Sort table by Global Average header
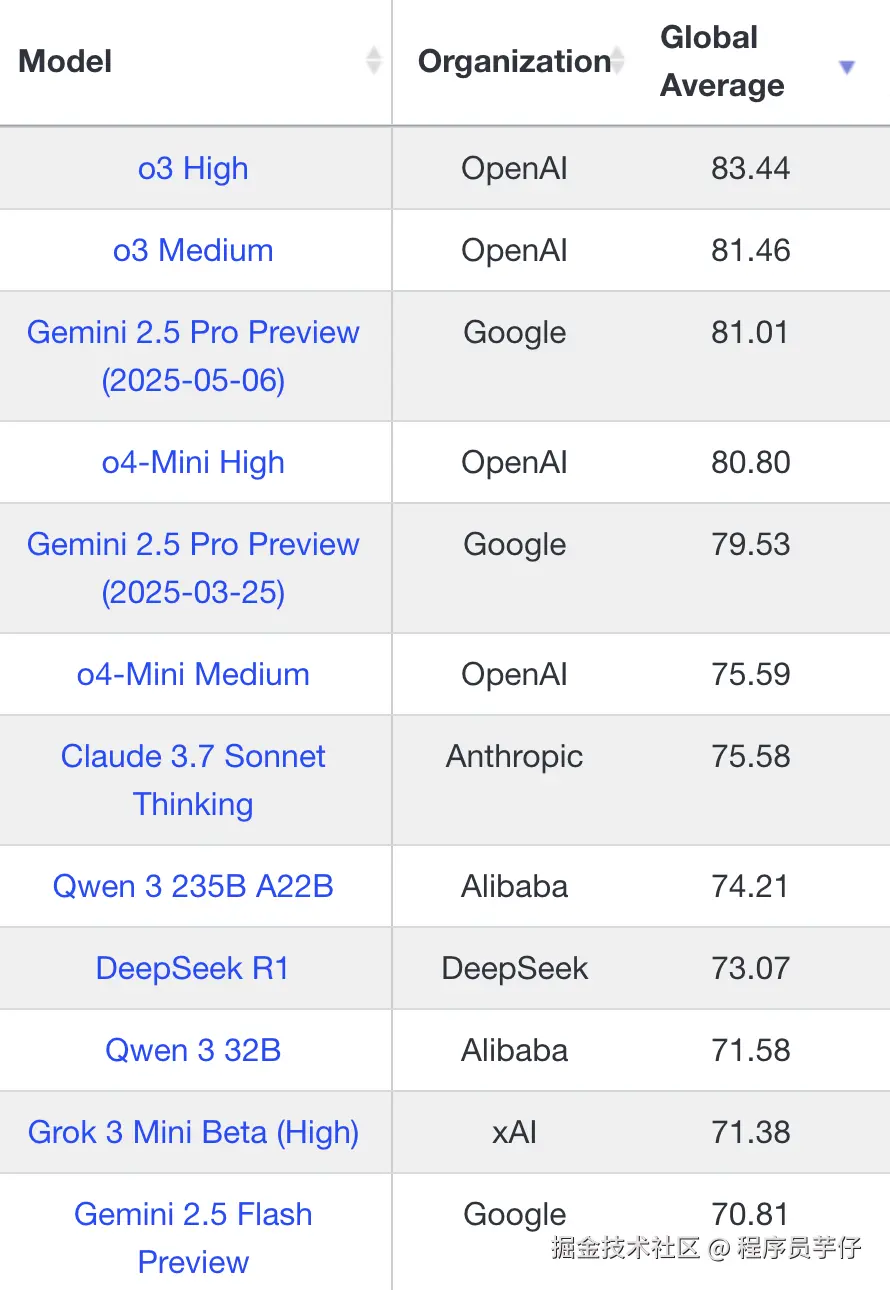The width and height of the screenshot is (890, 1290). (x=722, y=61)
